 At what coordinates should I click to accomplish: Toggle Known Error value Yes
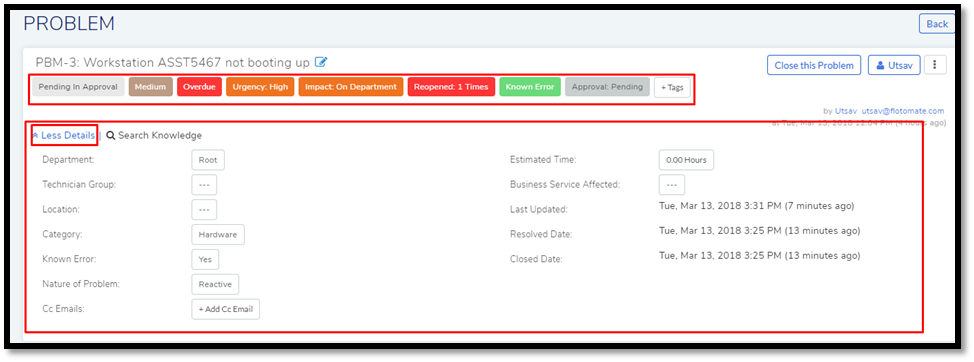coord(205,260)
